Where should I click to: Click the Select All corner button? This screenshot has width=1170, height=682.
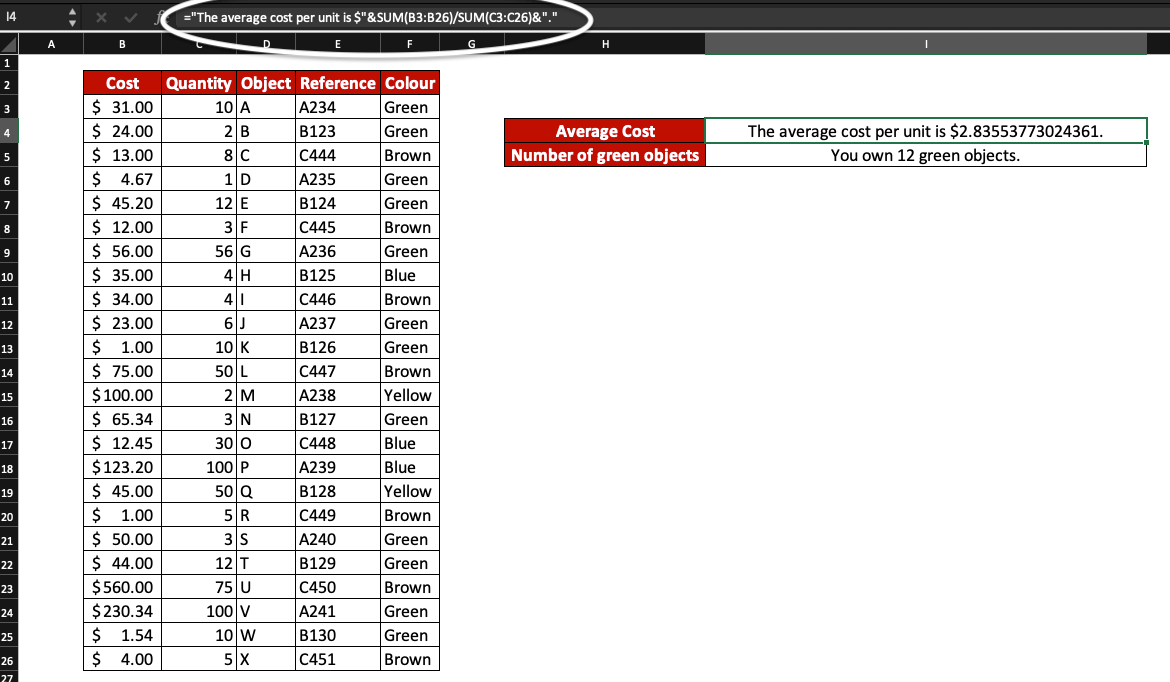(7, 43)
